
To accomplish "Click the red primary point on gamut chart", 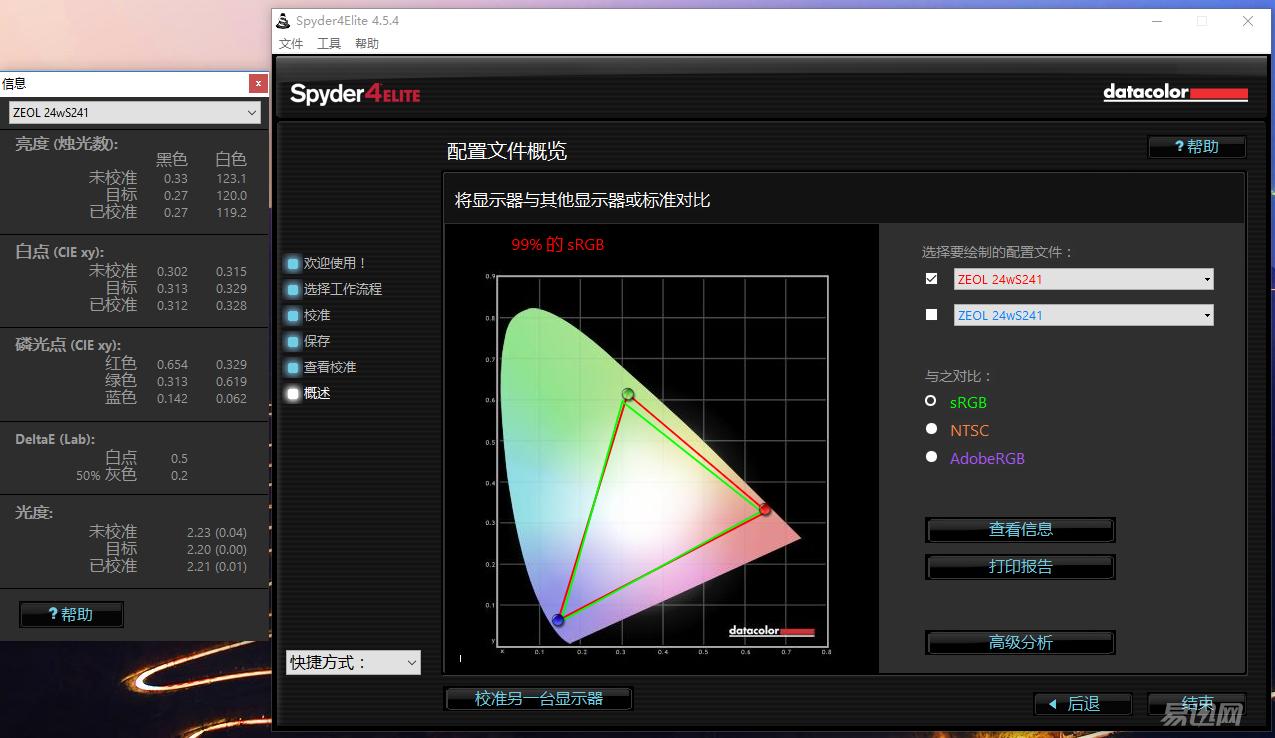I will click(765, 510).
